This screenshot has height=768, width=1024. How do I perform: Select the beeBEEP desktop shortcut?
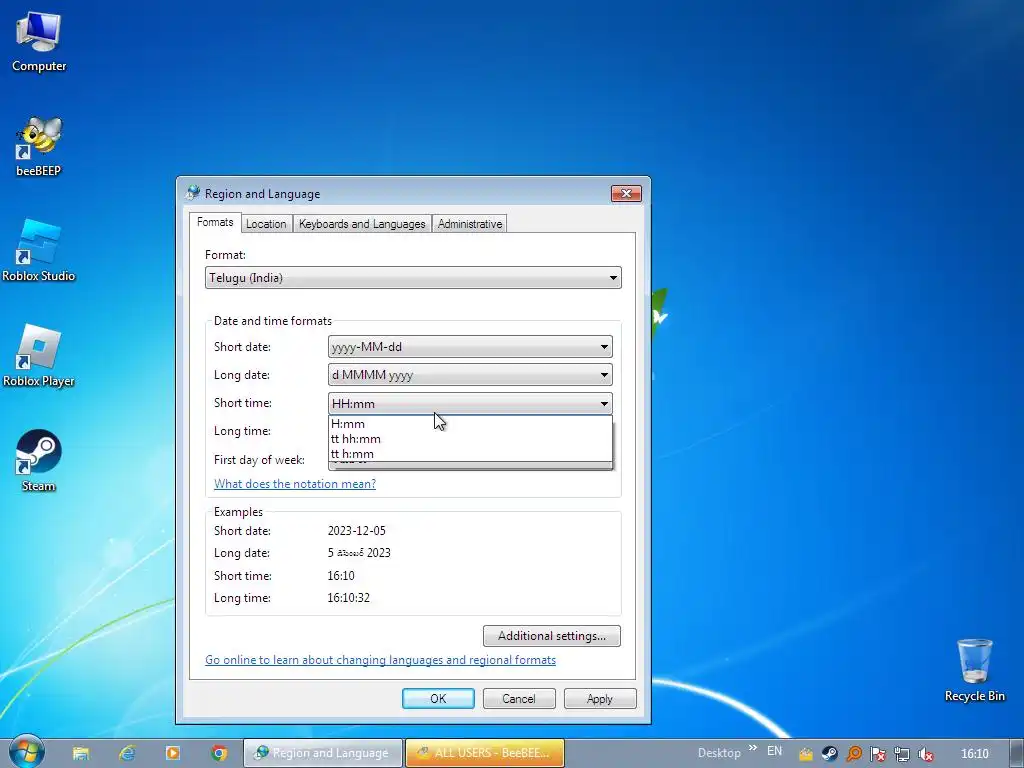pyautogui.click(x=39, y=146)
